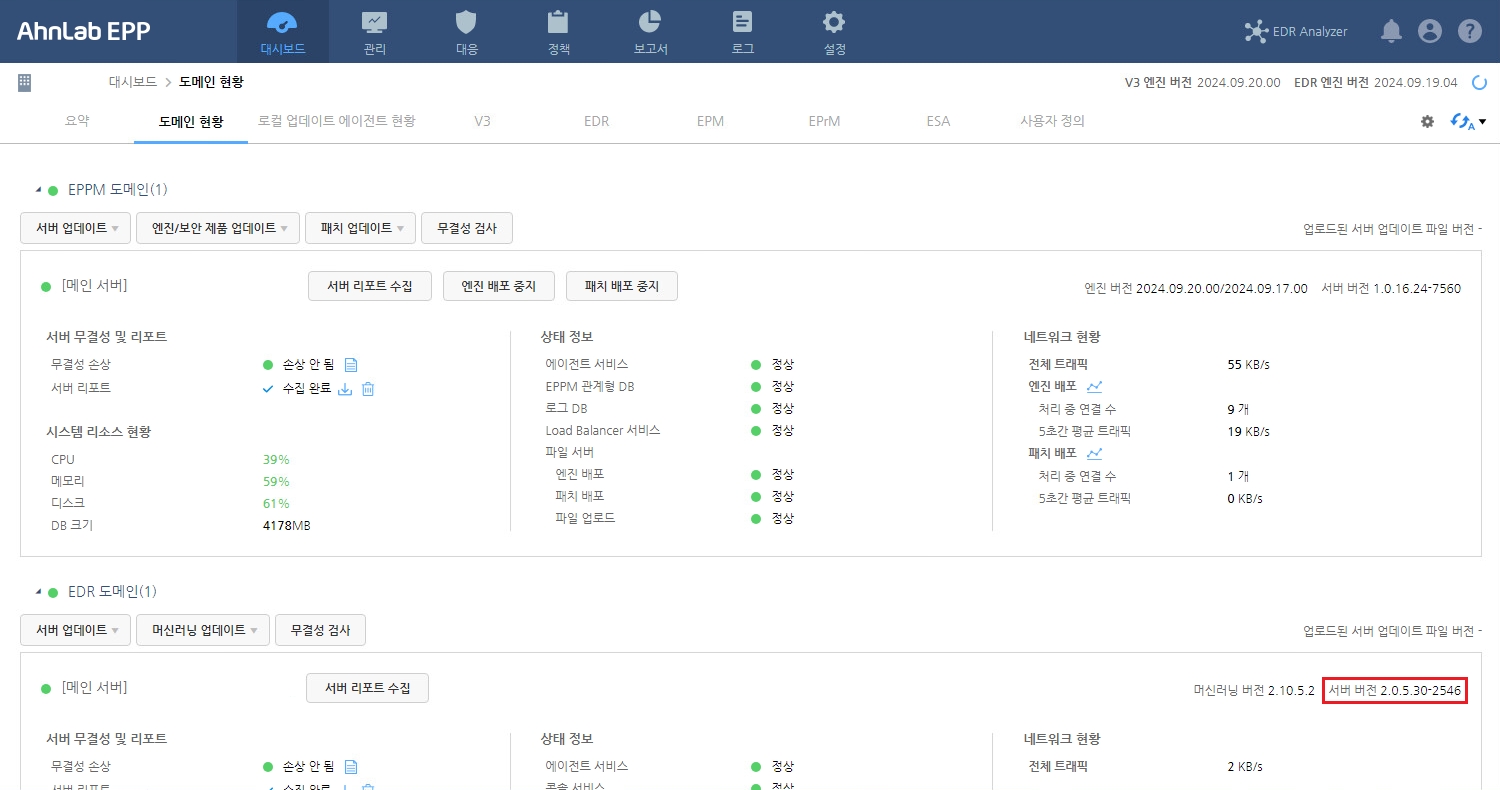Switch to the 도메인 현황 tab

[191, 121]
